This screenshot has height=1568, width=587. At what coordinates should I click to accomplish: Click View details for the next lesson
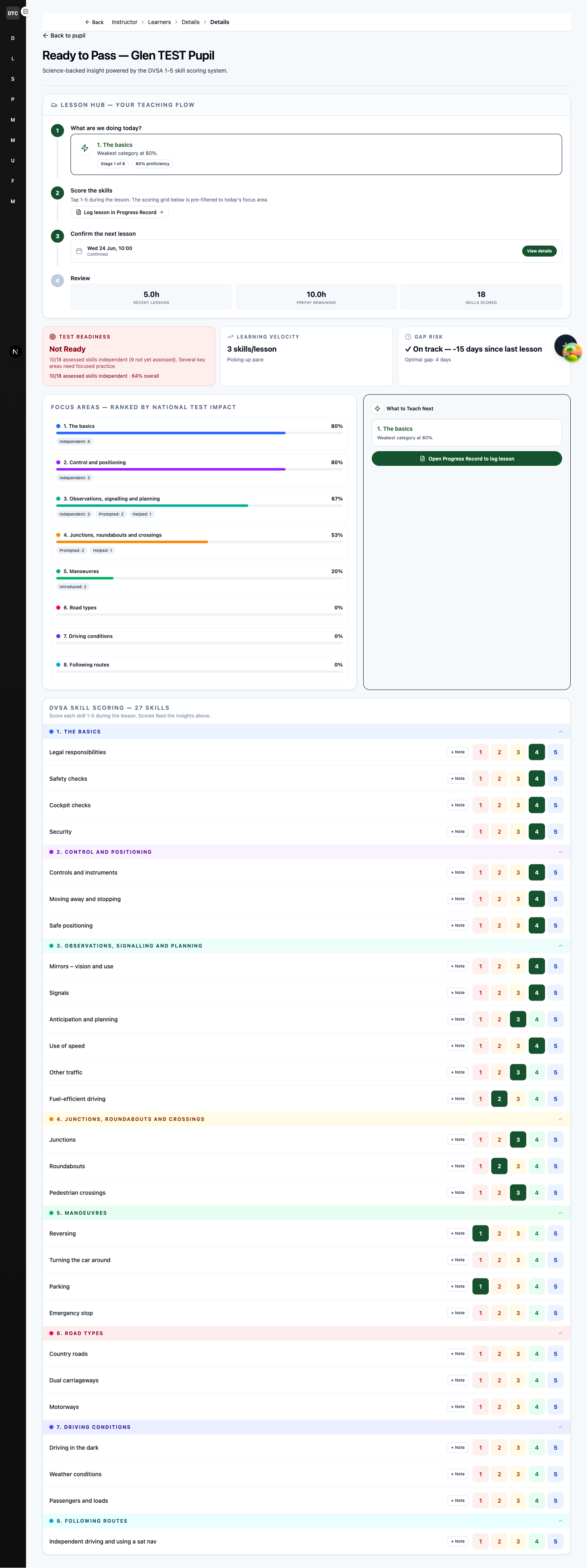coord(539,251)
